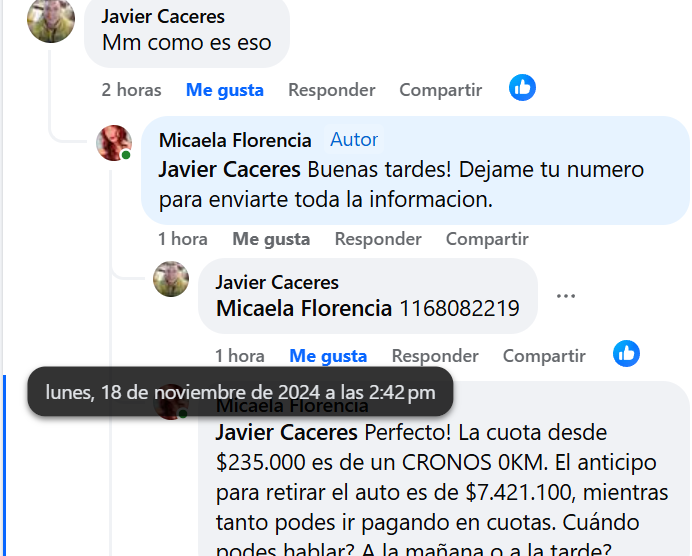This screenshot has width=692, height=556.
Task: Click Responder under the 'Mm como es eso' comment
Action: pos(331,90)
